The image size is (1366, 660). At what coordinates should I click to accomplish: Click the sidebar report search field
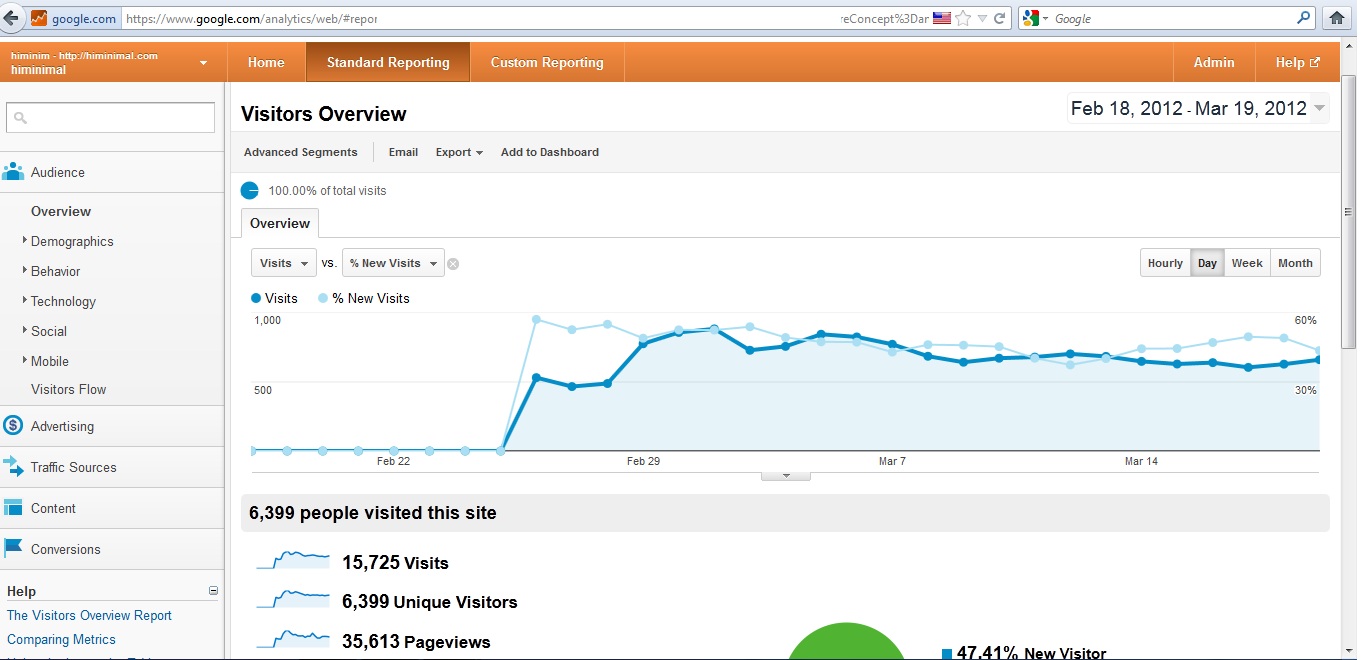110,118
